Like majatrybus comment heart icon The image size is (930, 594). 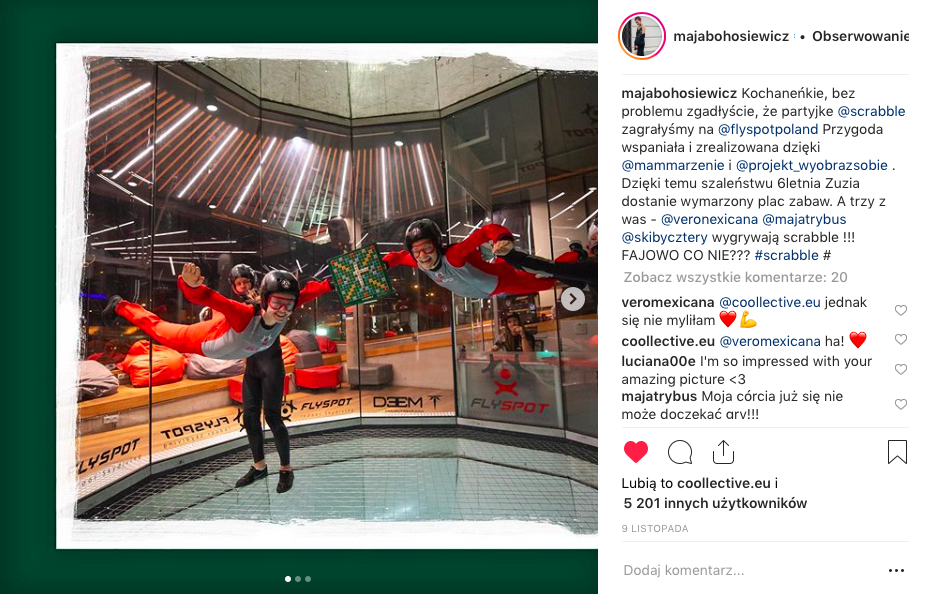coord(900,404)
